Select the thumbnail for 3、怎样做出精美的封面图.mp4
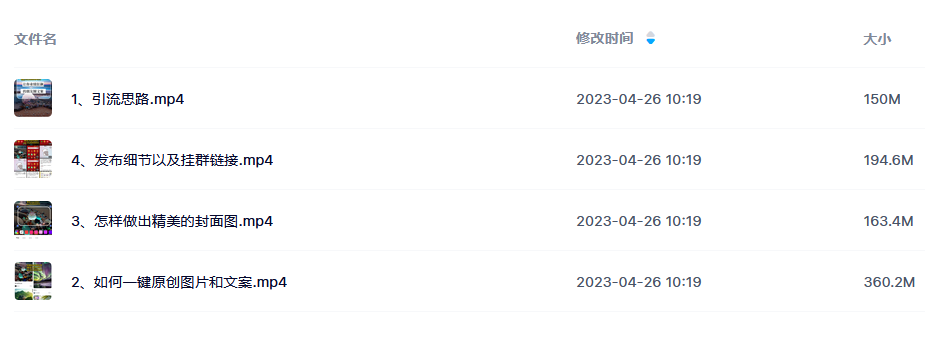Image resolution: width=925 pixels, height=363 pixels. 33,220
